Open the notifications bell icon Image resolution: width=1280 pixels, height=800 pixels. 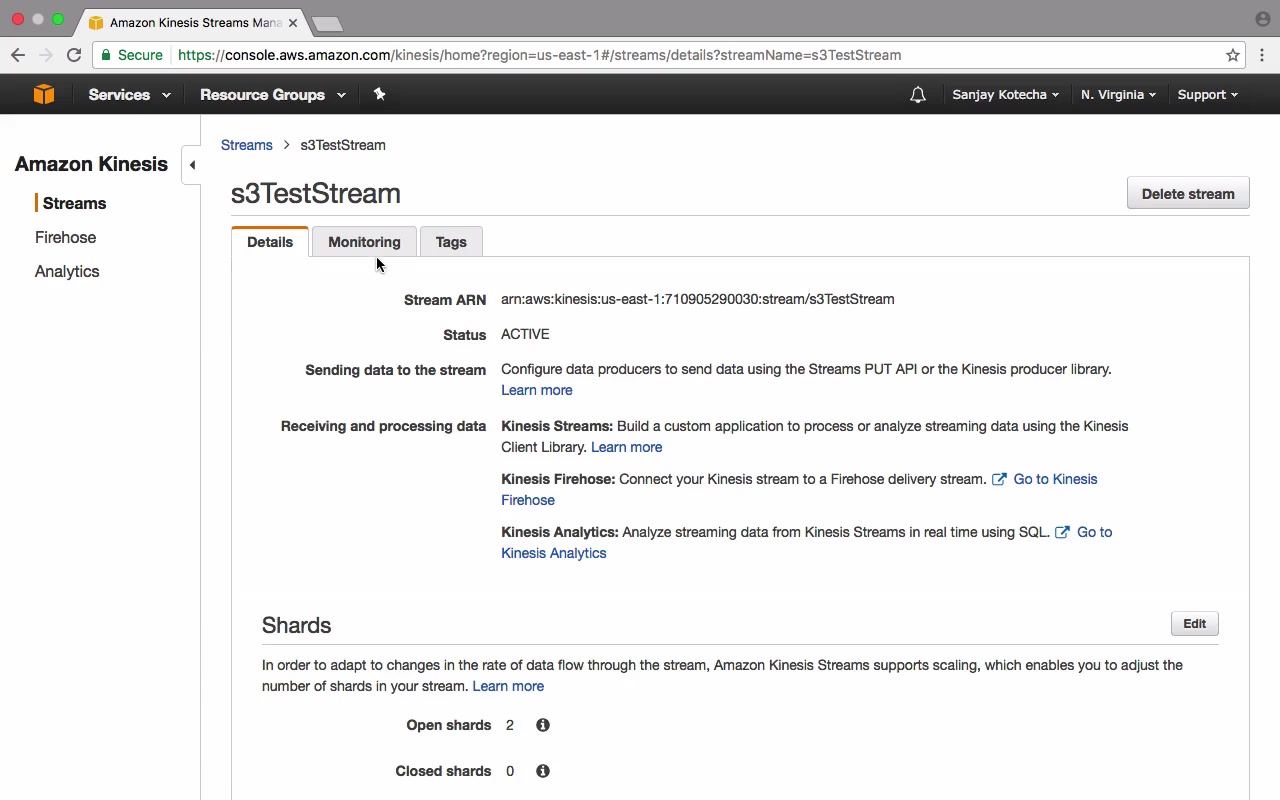(917, 95)
